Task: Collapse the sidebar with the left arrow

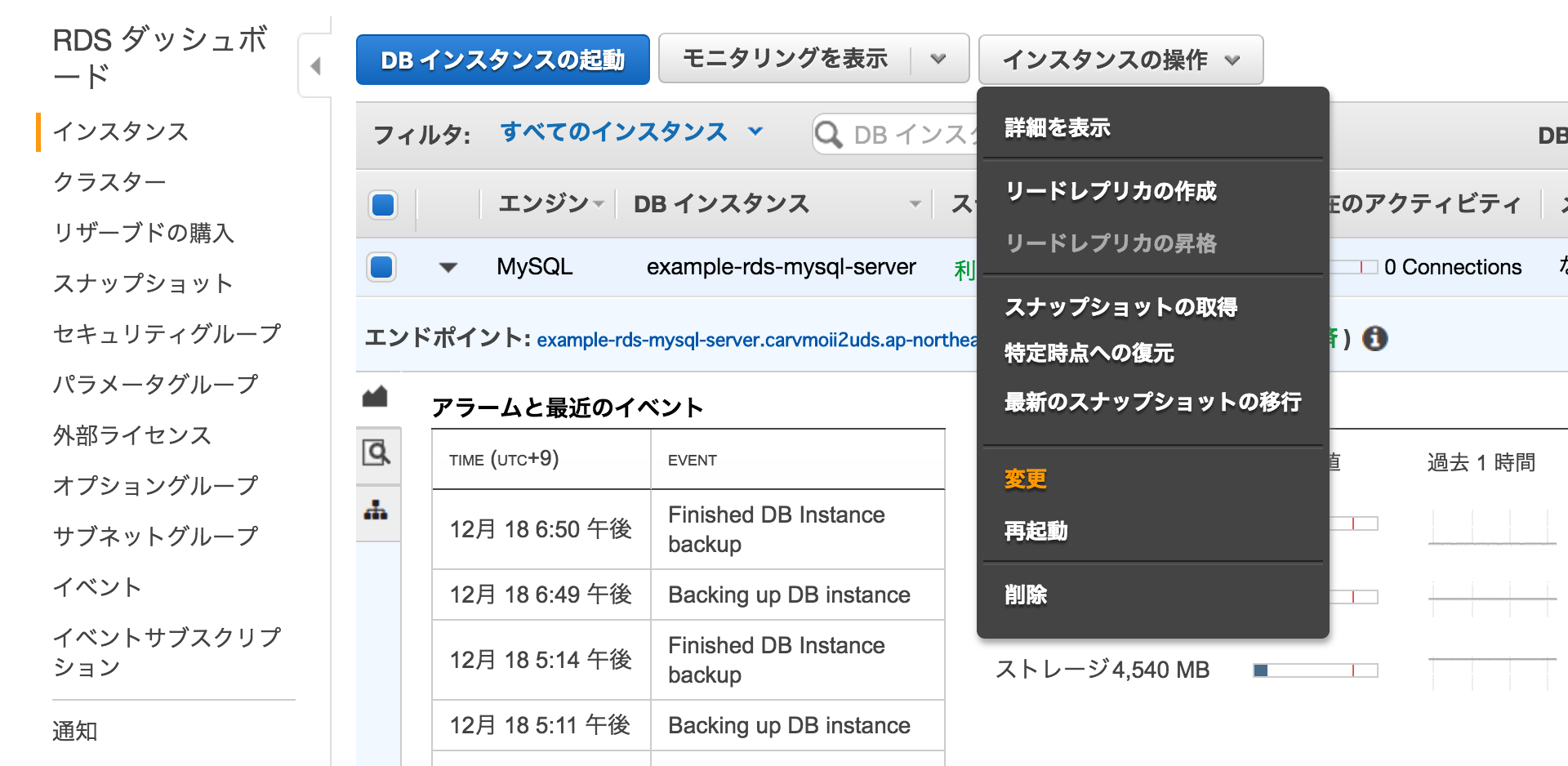Action: (315, 66)
